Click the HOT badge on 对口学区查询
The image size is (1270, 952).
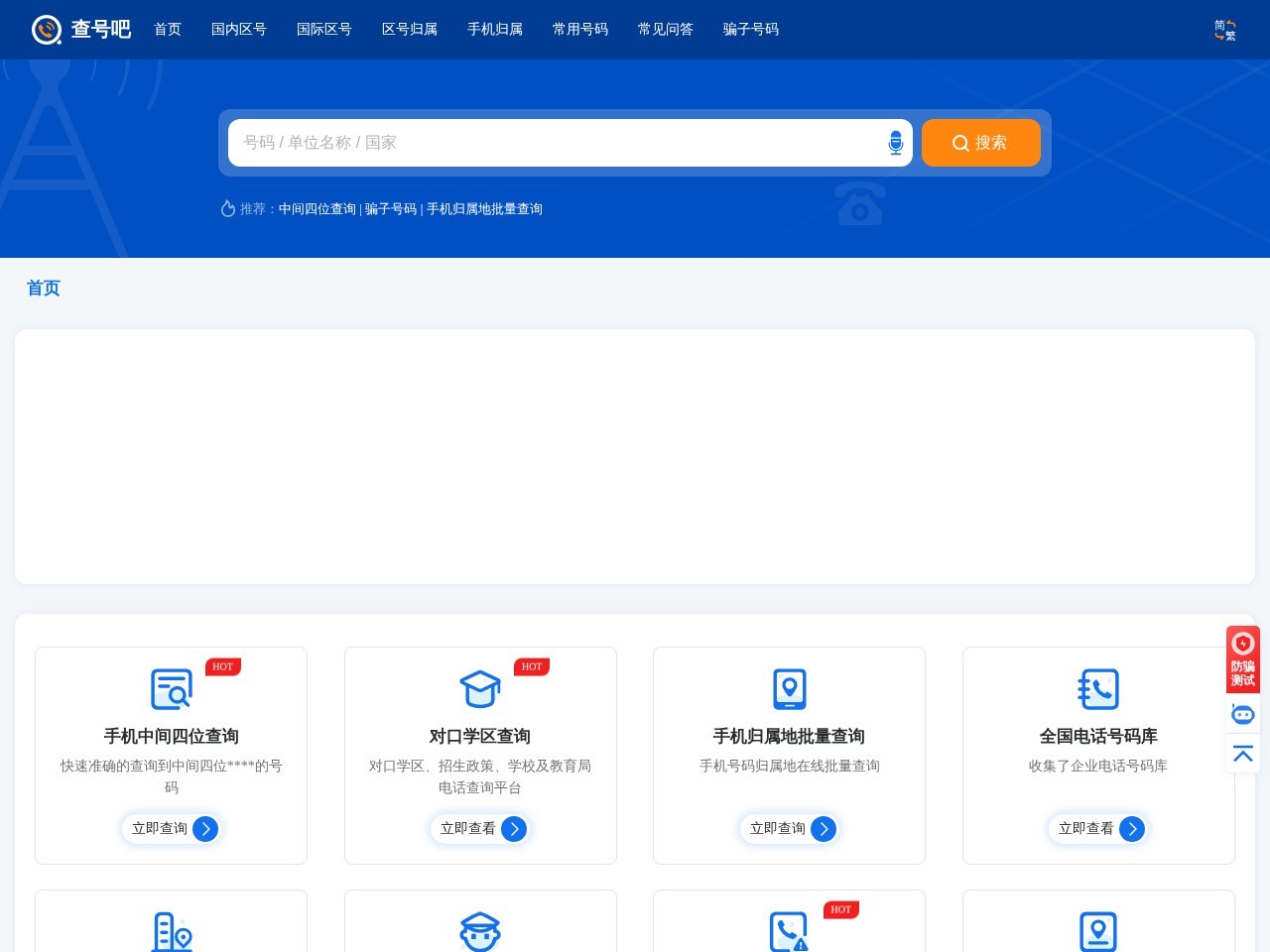point(532,666)
